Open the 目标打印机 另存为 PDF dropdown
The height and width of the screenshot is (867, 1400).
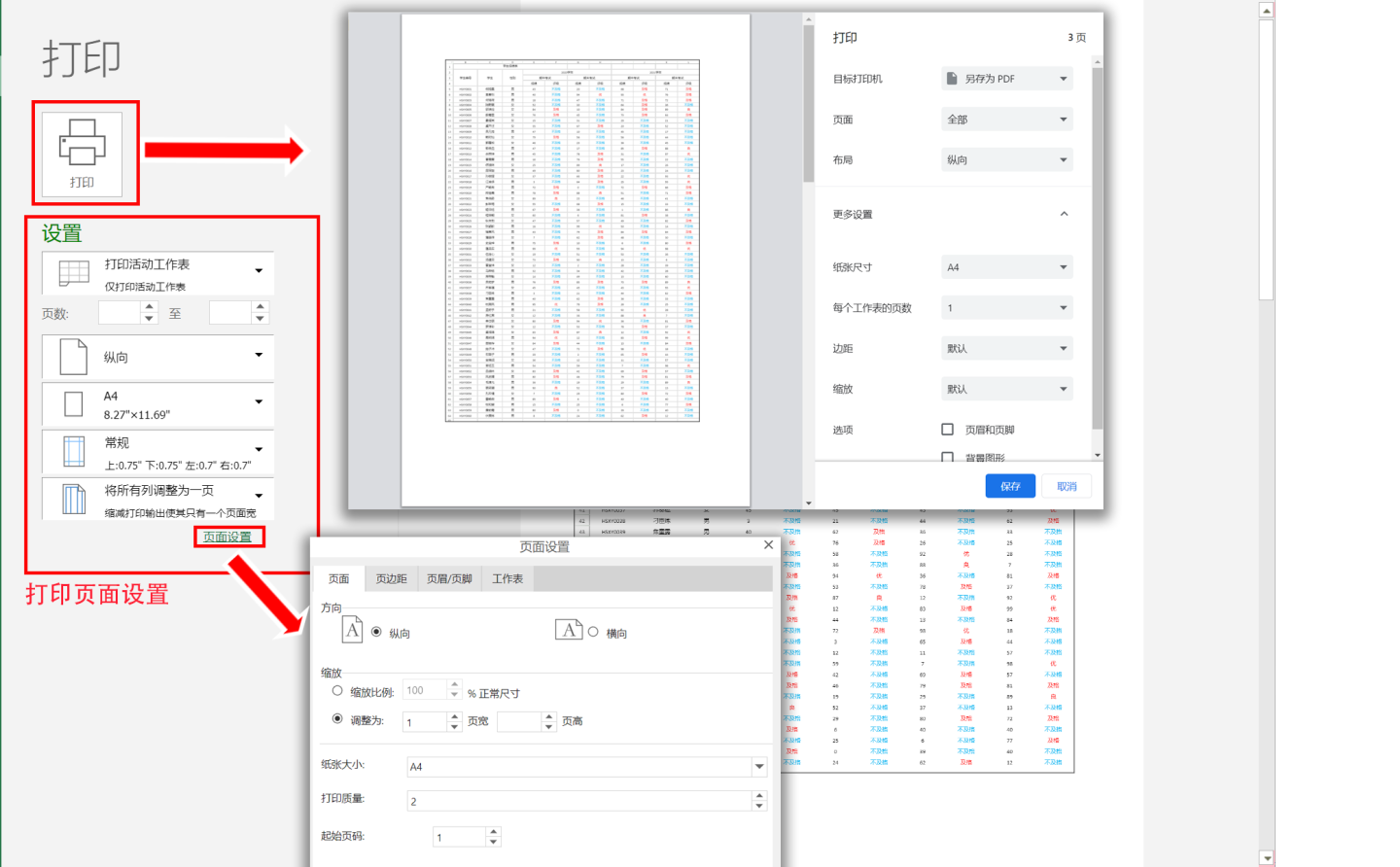click(1006, 79)
